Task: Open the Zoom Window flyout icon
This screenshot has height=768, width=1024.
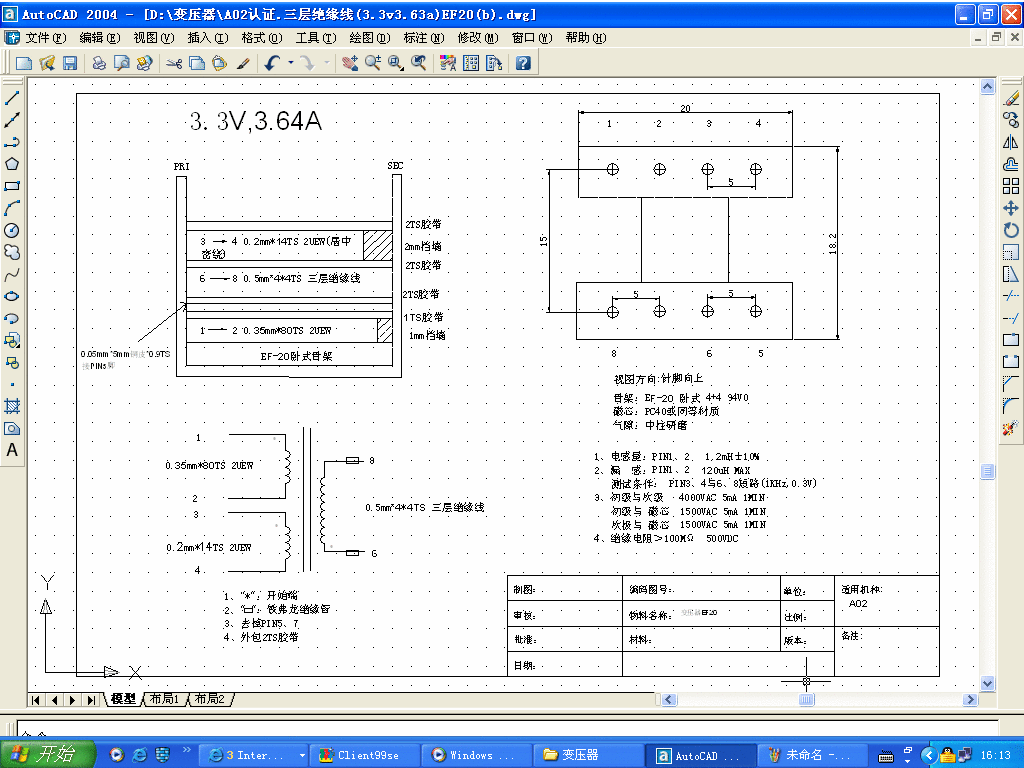Action: point(396,63)
